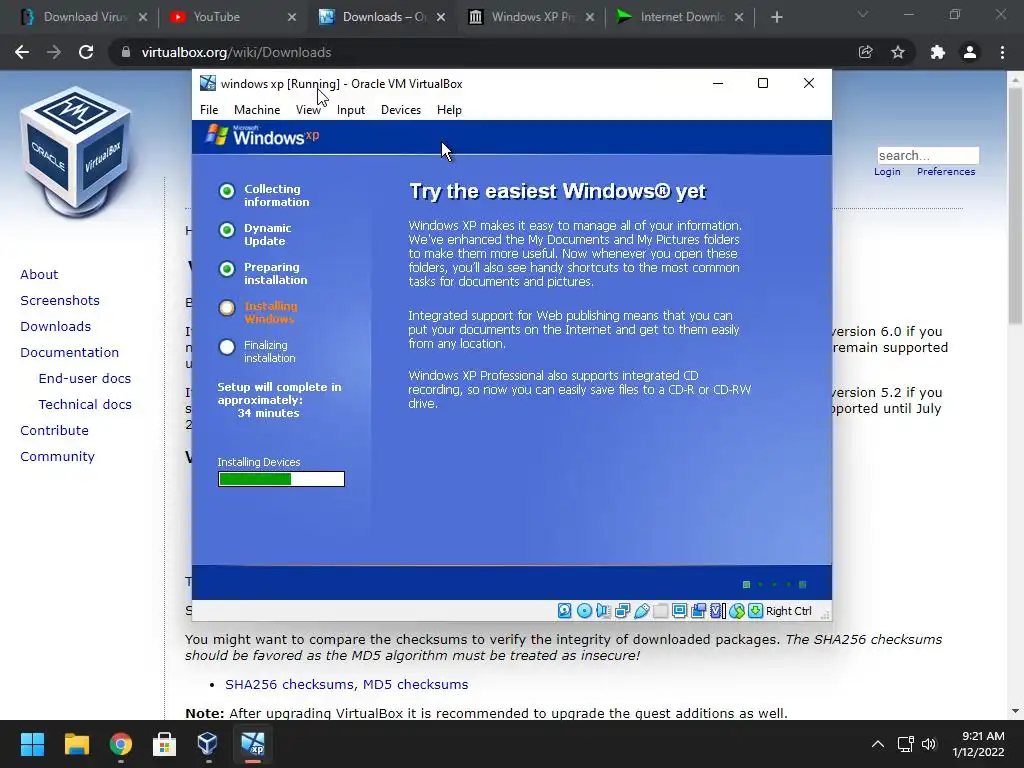Open the Downloads sidebar link
1024x768 pixels.
[56, 327]
